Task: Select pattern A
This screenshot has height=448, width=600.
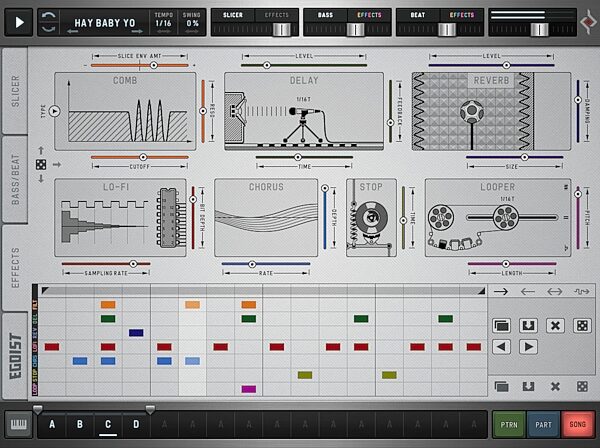Action: (52, 424)
